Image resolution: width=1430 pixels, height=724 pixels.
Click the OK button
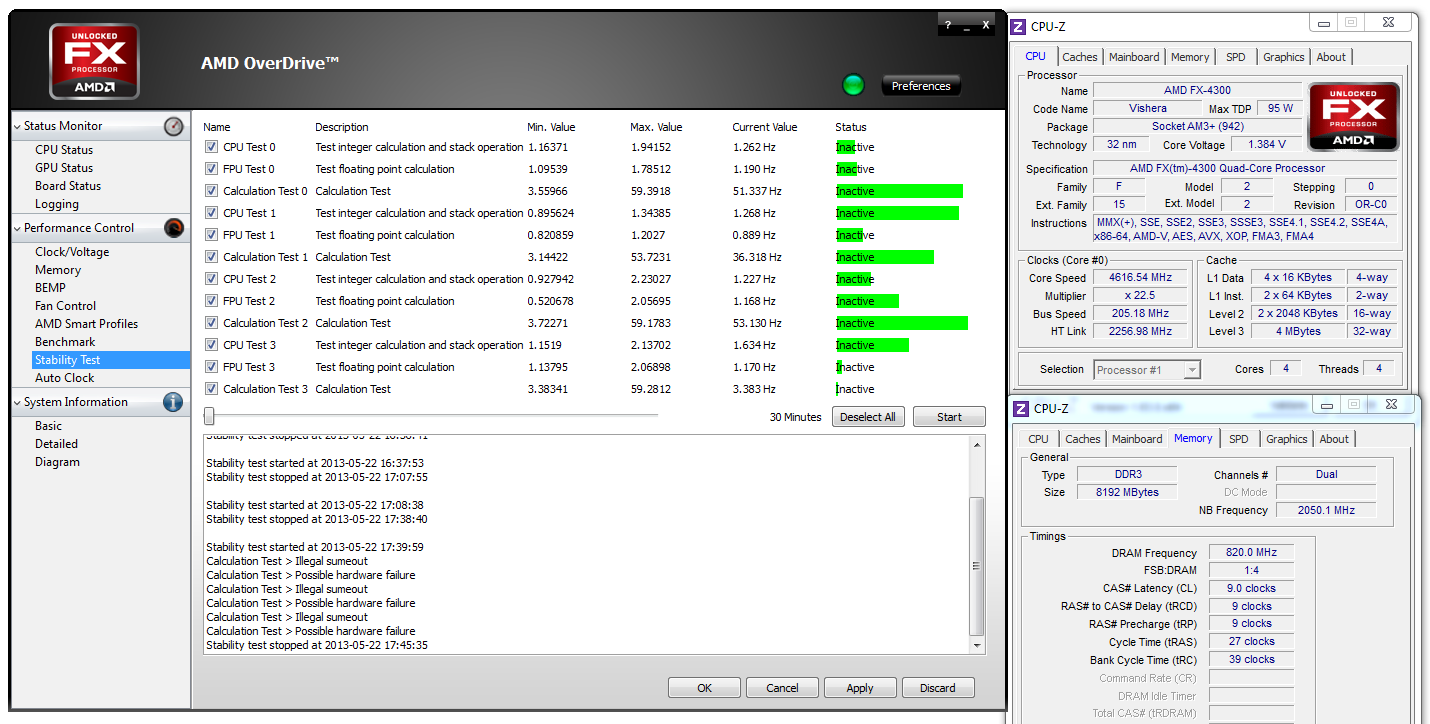pos(705,688)
